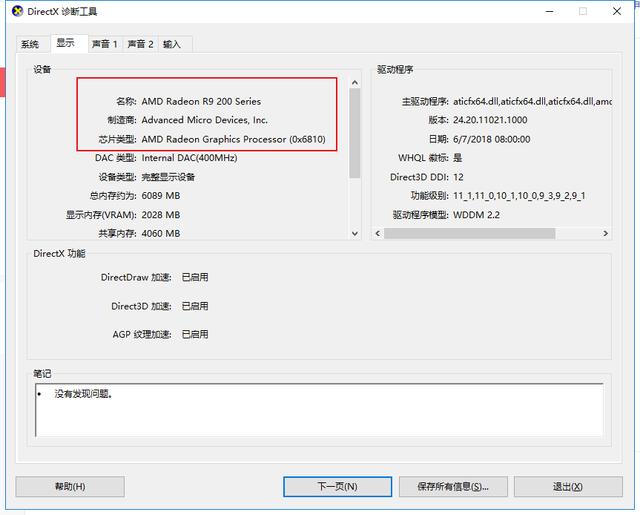Click the 2028 MB VRAM value
Viewport: 640px width, 515px height.
click(161, 215)
